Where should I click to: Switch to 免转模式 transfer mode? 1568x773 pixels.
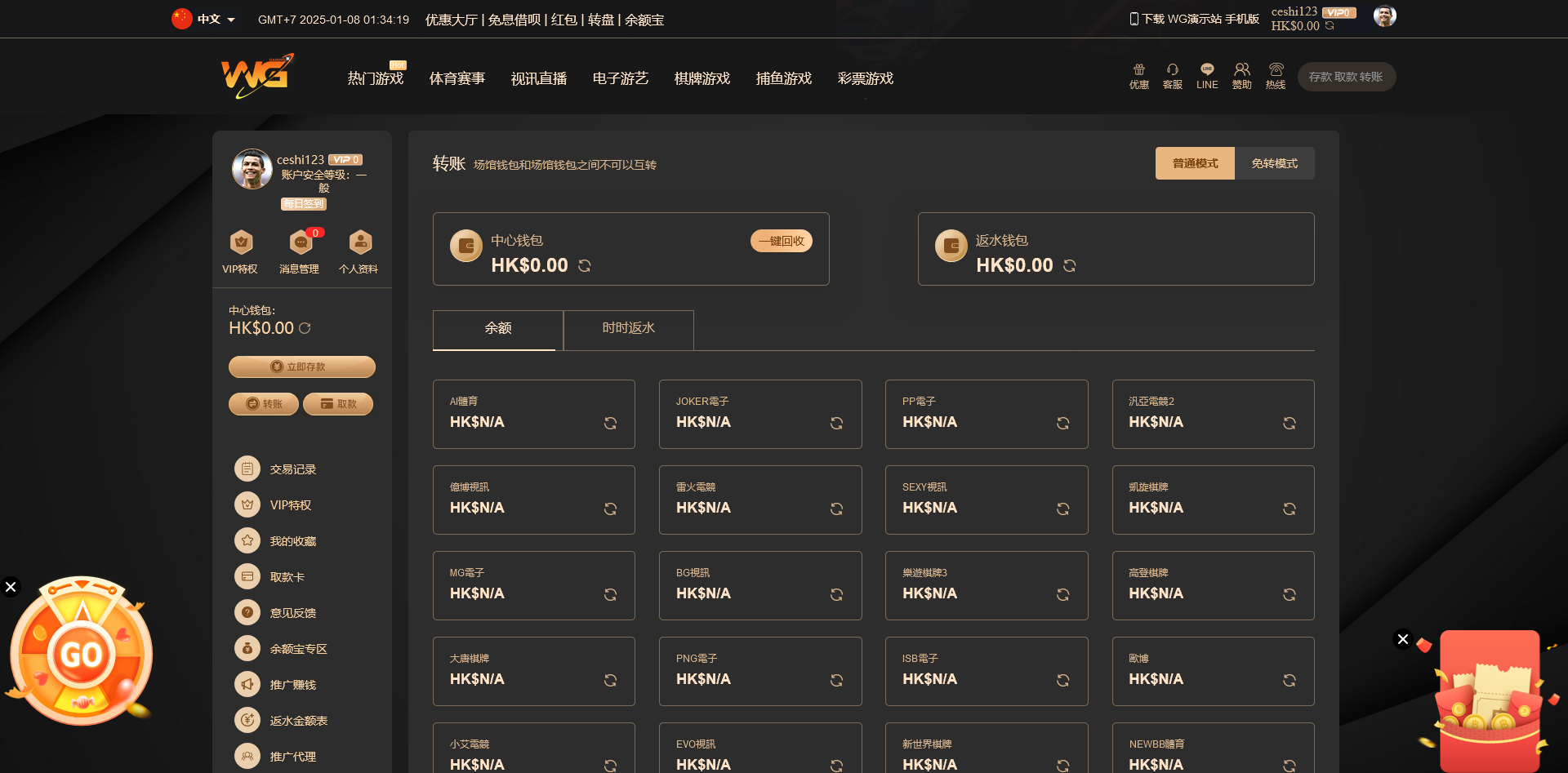pos(1274,163)
